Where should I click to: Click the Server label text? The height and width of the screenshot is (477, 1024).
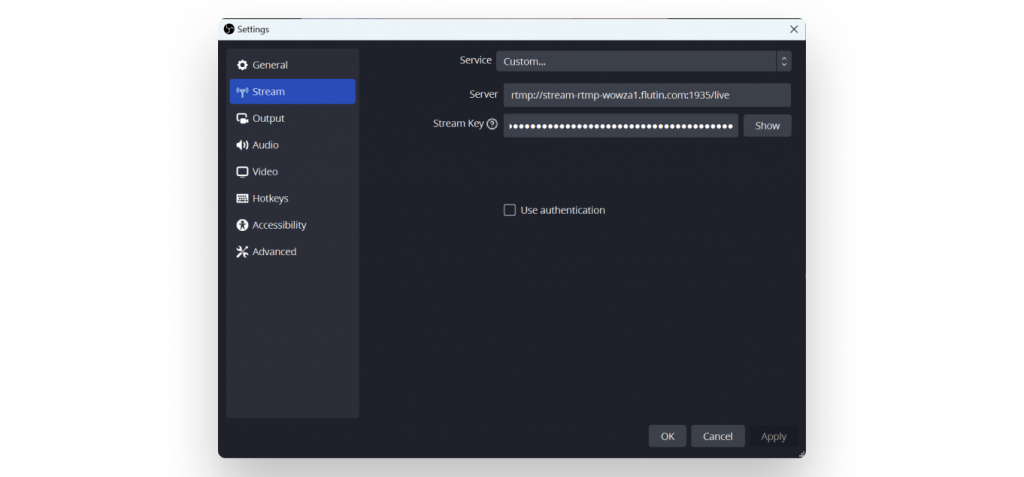coord(483,94)
